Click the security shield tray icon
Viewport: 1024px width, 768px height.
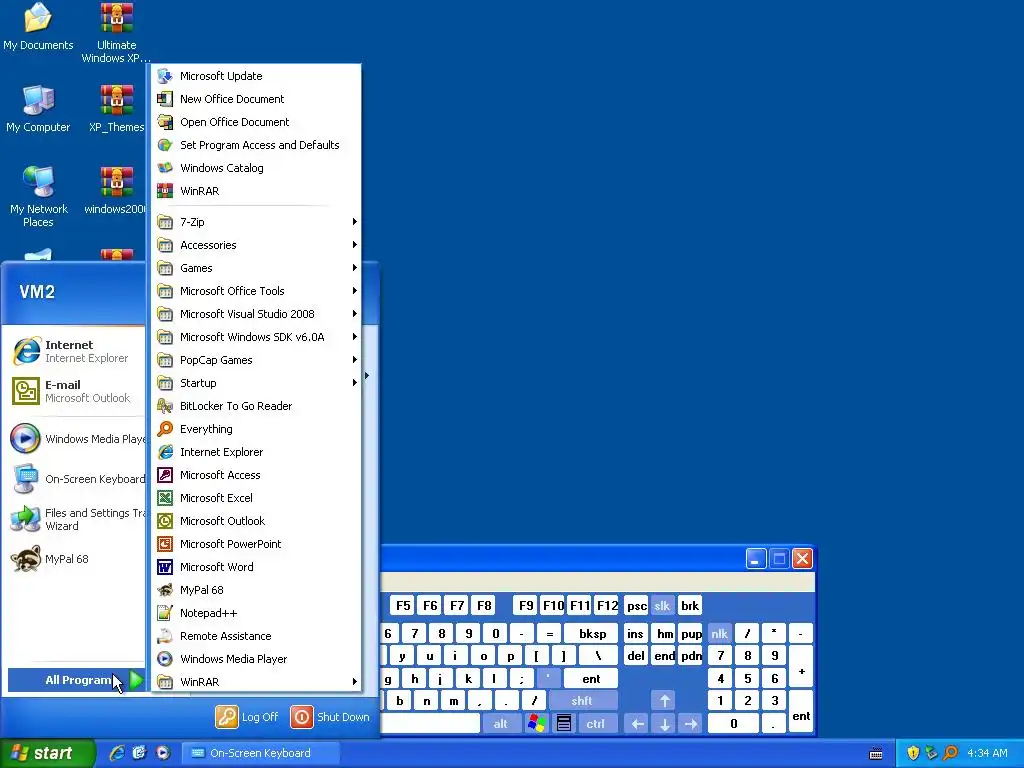[913, 753]
